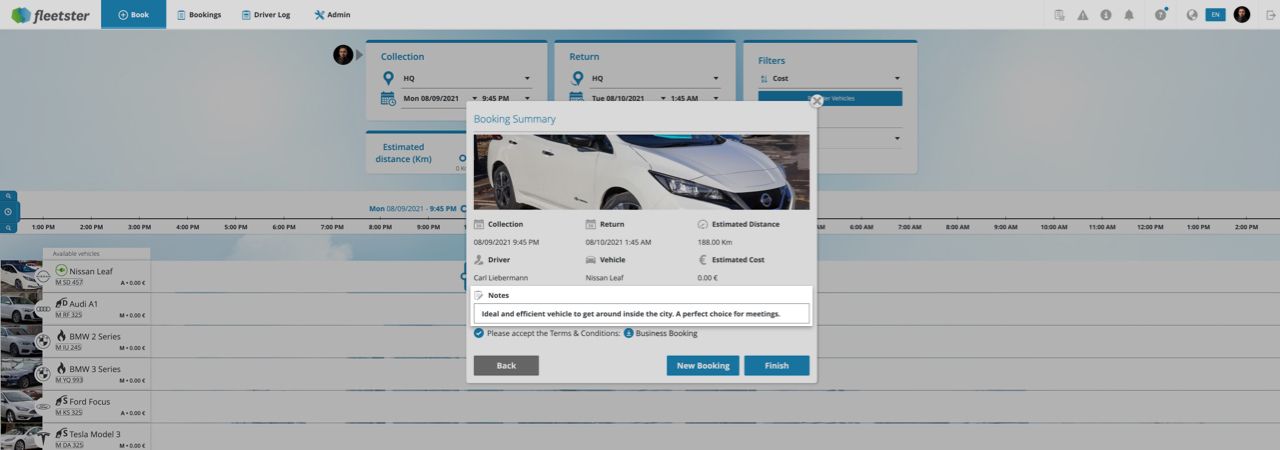Viewport: 1280px width, 450px height.
Task: Open the Driver Log menu
Action: (265, 15)
